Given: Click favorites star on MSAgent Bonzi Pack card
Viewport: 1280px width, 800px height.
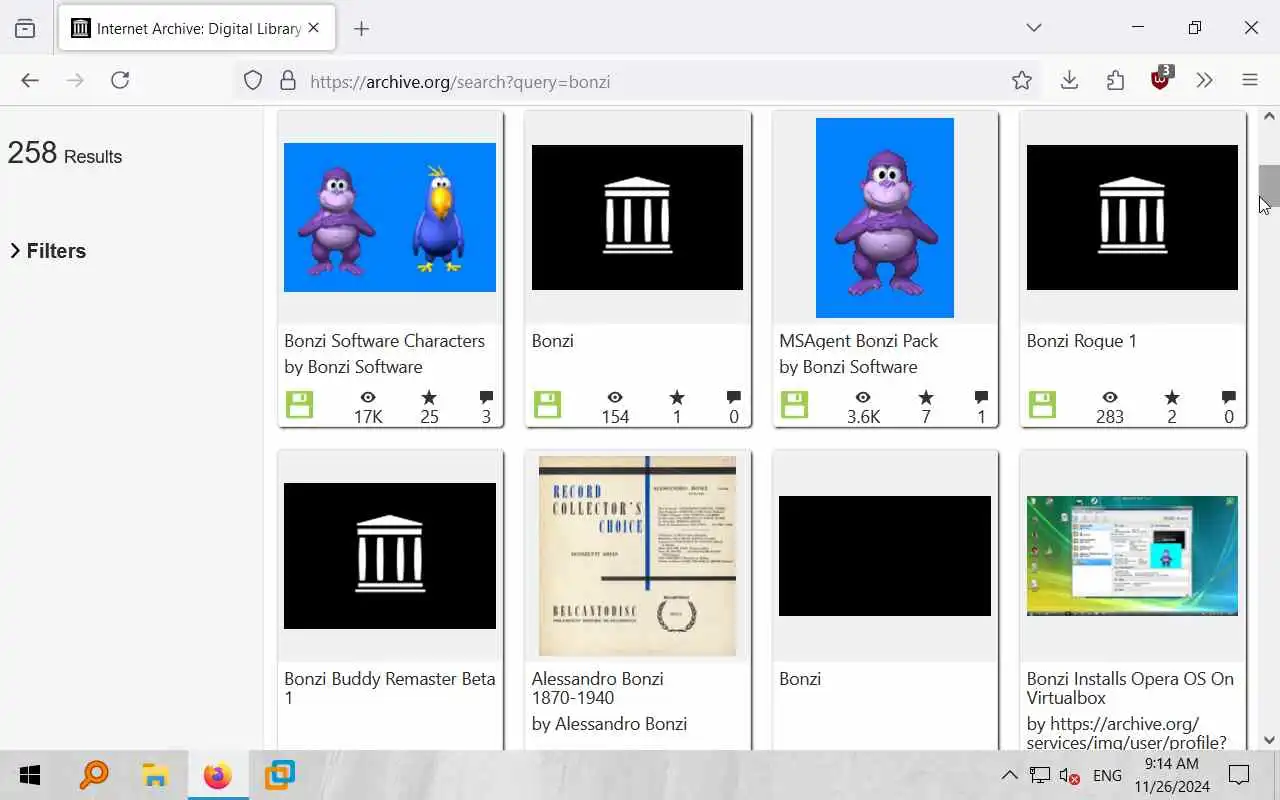Looking at the screenshot, I should click(925, 398).
